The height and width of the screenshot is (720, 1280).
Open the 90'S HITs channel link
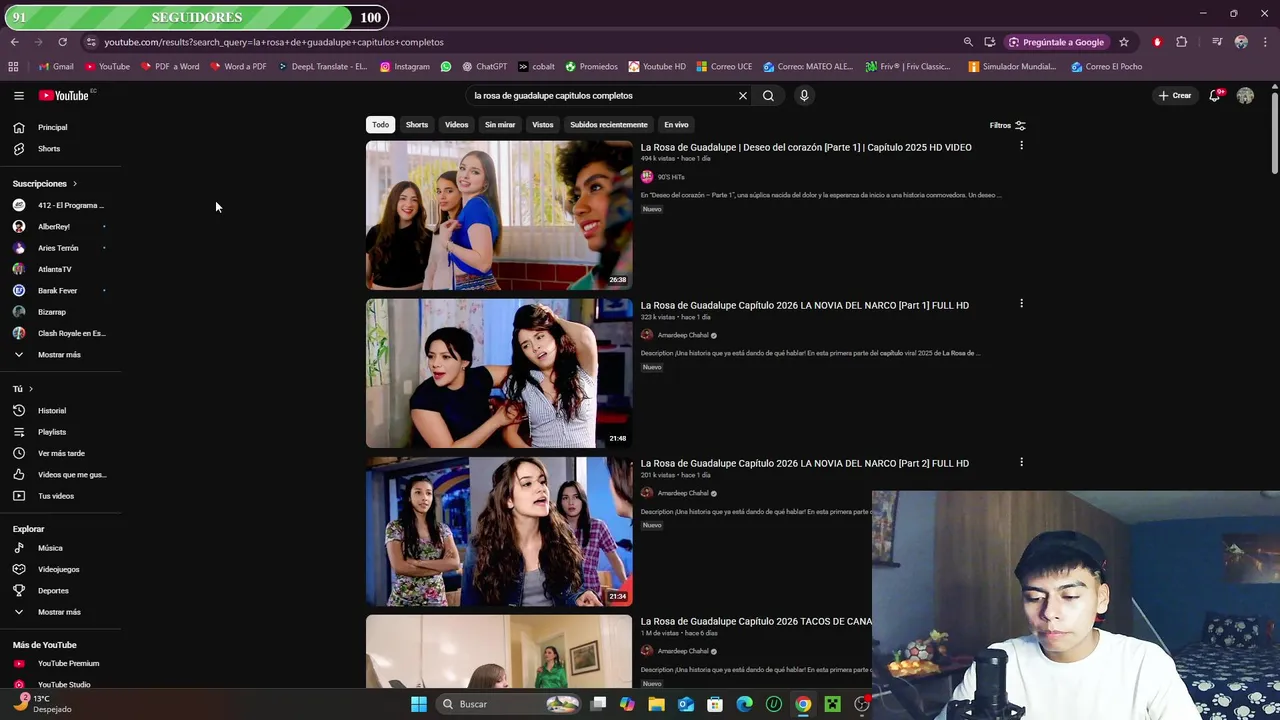pos(671,177)
